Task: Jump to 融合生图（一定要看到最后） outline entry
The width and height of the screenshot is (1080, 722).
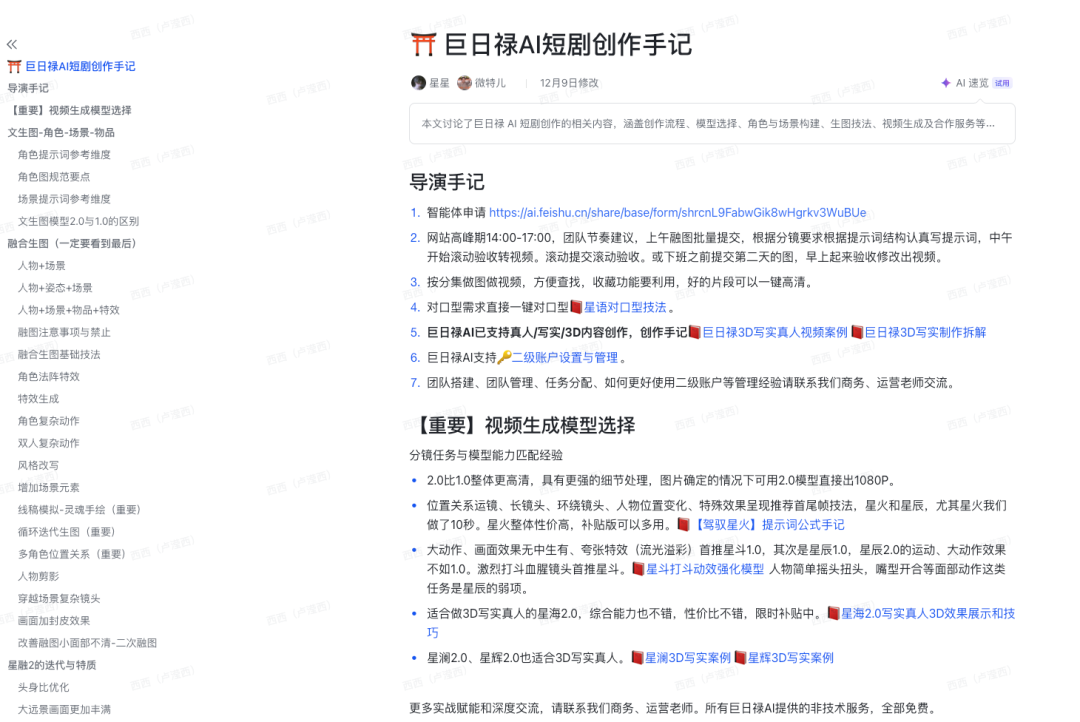Action: point(74,243)
